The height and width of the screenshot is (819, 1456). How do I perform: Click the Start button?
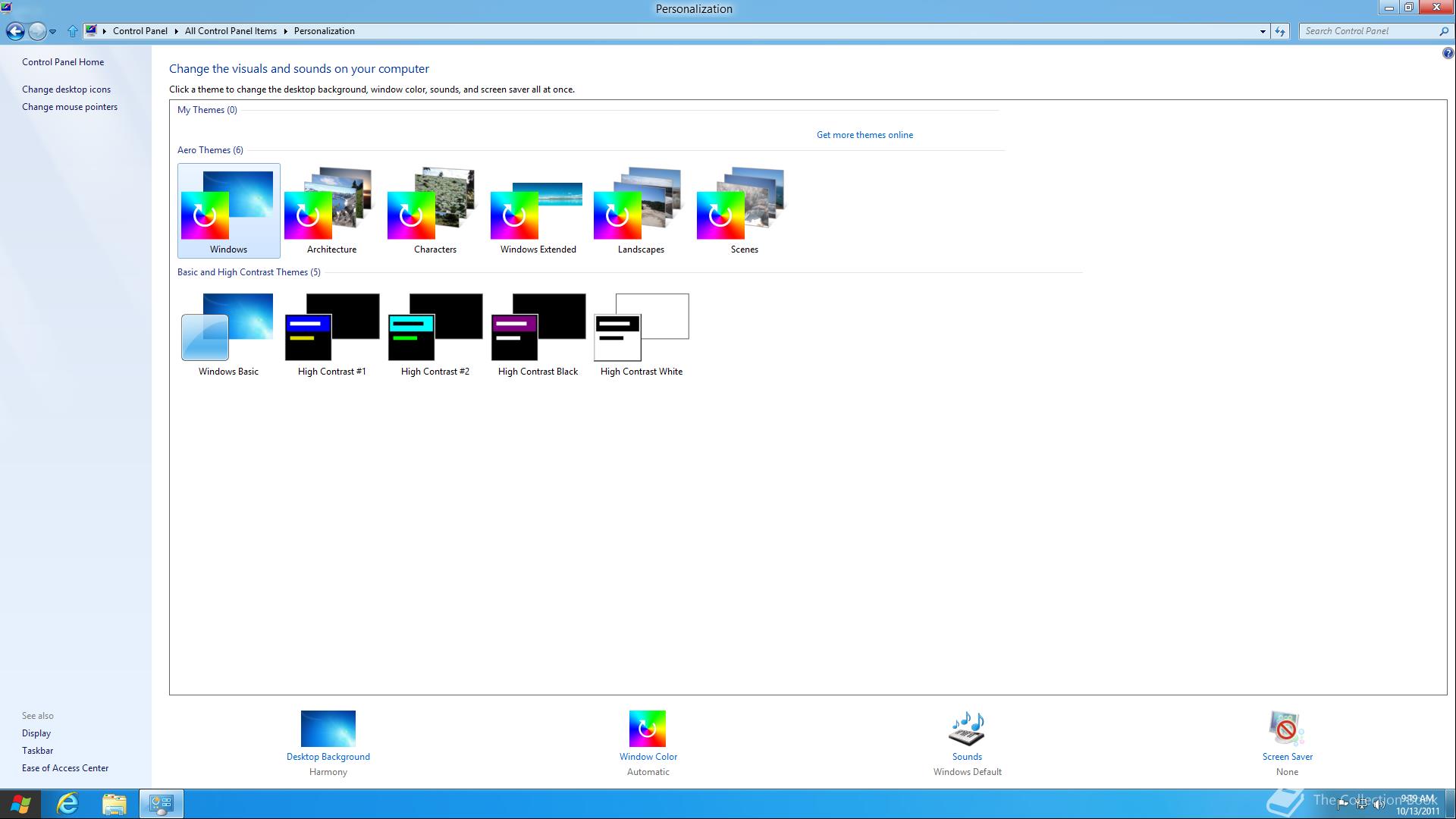coord(20,804)
